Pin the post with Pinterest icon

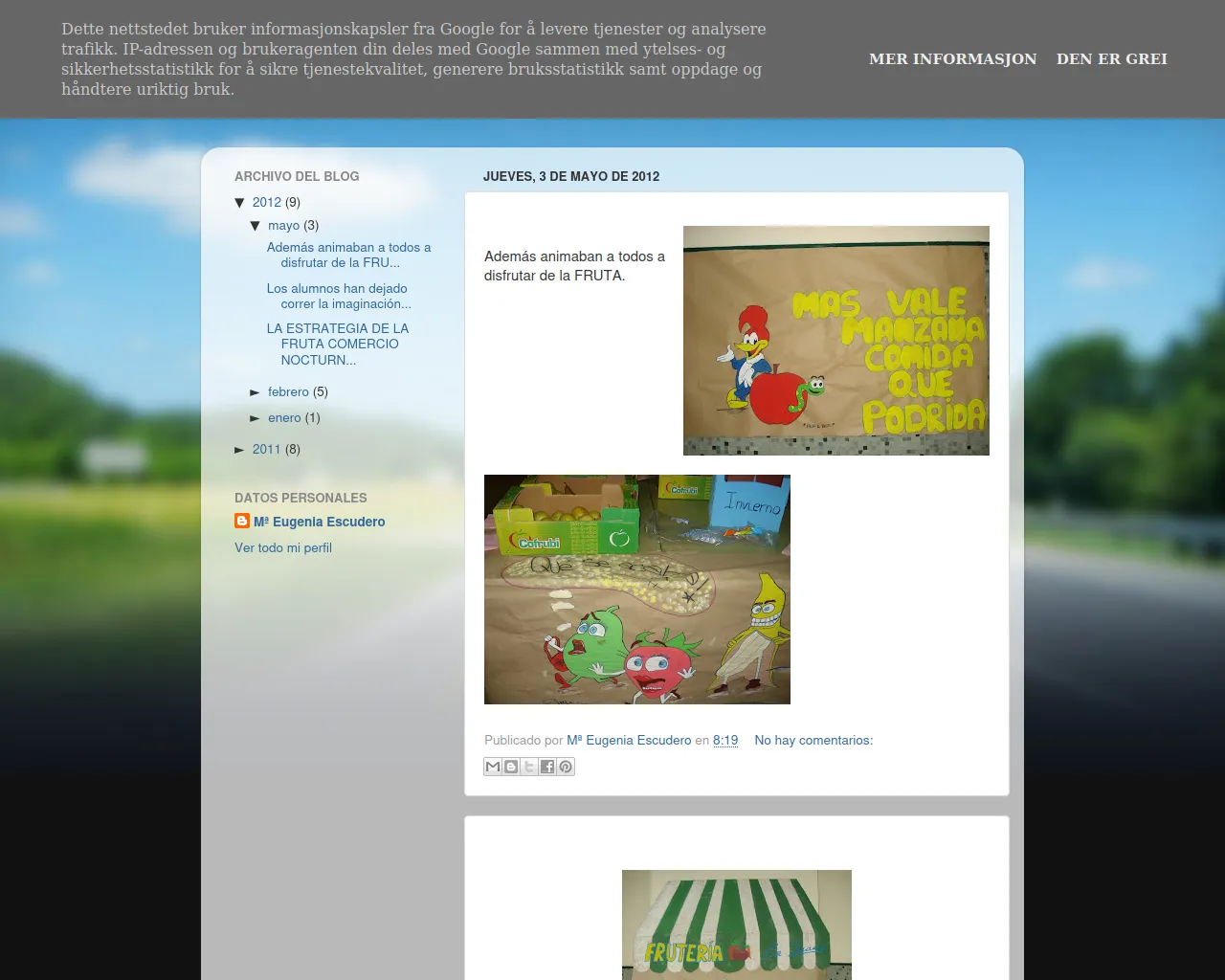566,767
